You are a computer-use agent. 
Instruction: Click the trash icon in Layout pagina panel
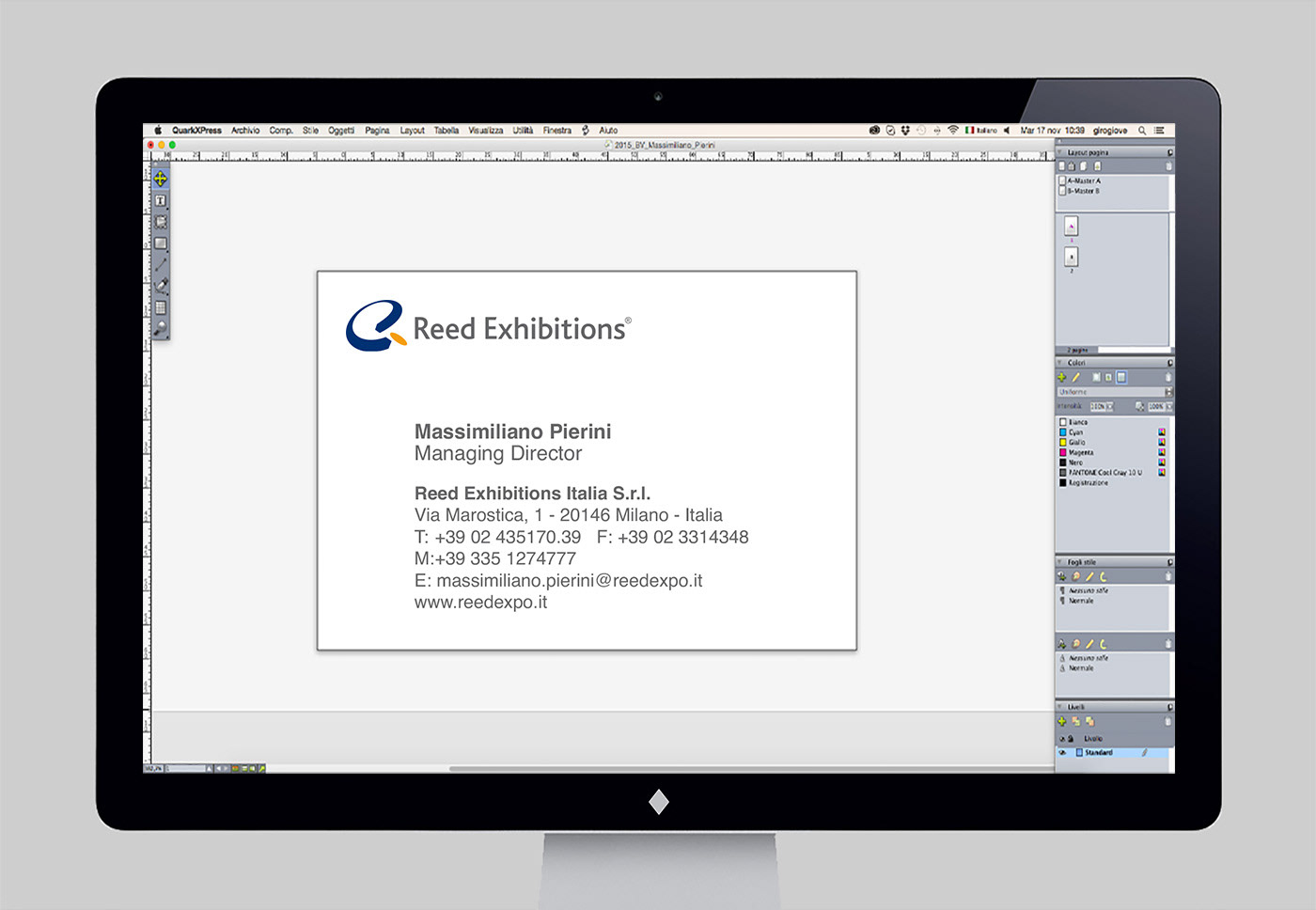pyautogui.click(x=1168, y=166)
